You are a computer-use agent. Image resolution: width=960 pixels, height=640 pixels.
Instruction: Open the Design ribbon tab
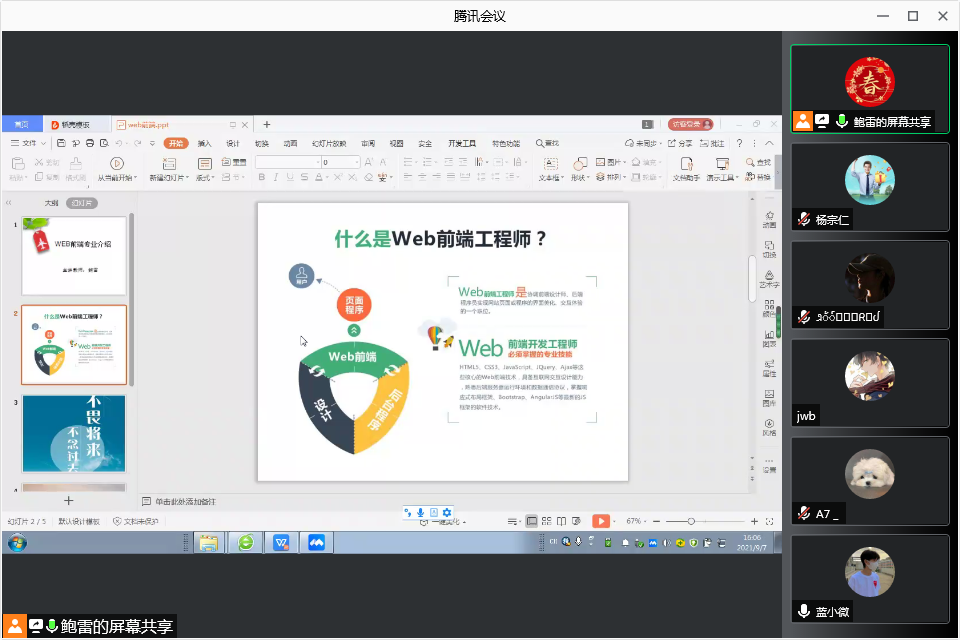(232, 144)
